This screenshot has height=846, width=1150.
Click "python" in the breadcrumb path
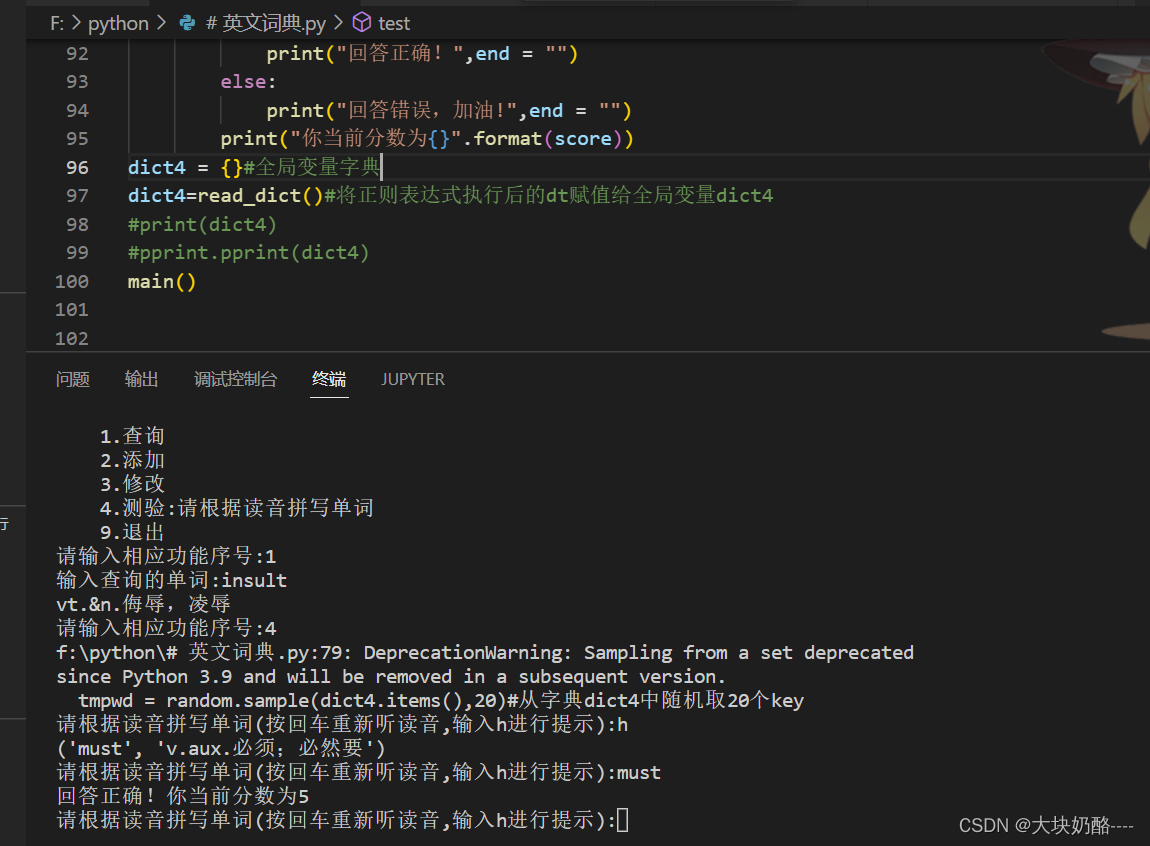click(x=118, y=22)
